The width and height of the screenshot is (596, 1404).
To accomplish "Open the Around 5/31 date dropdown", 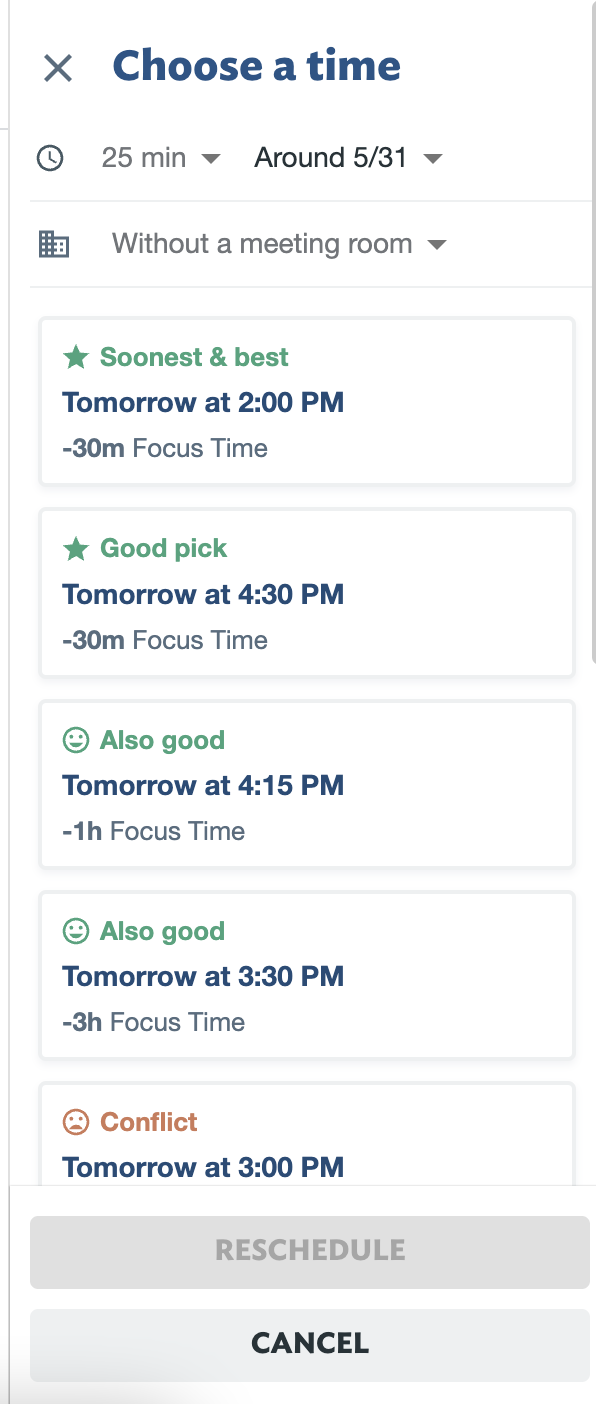I will pyautogui.click(x=348, y=158).
